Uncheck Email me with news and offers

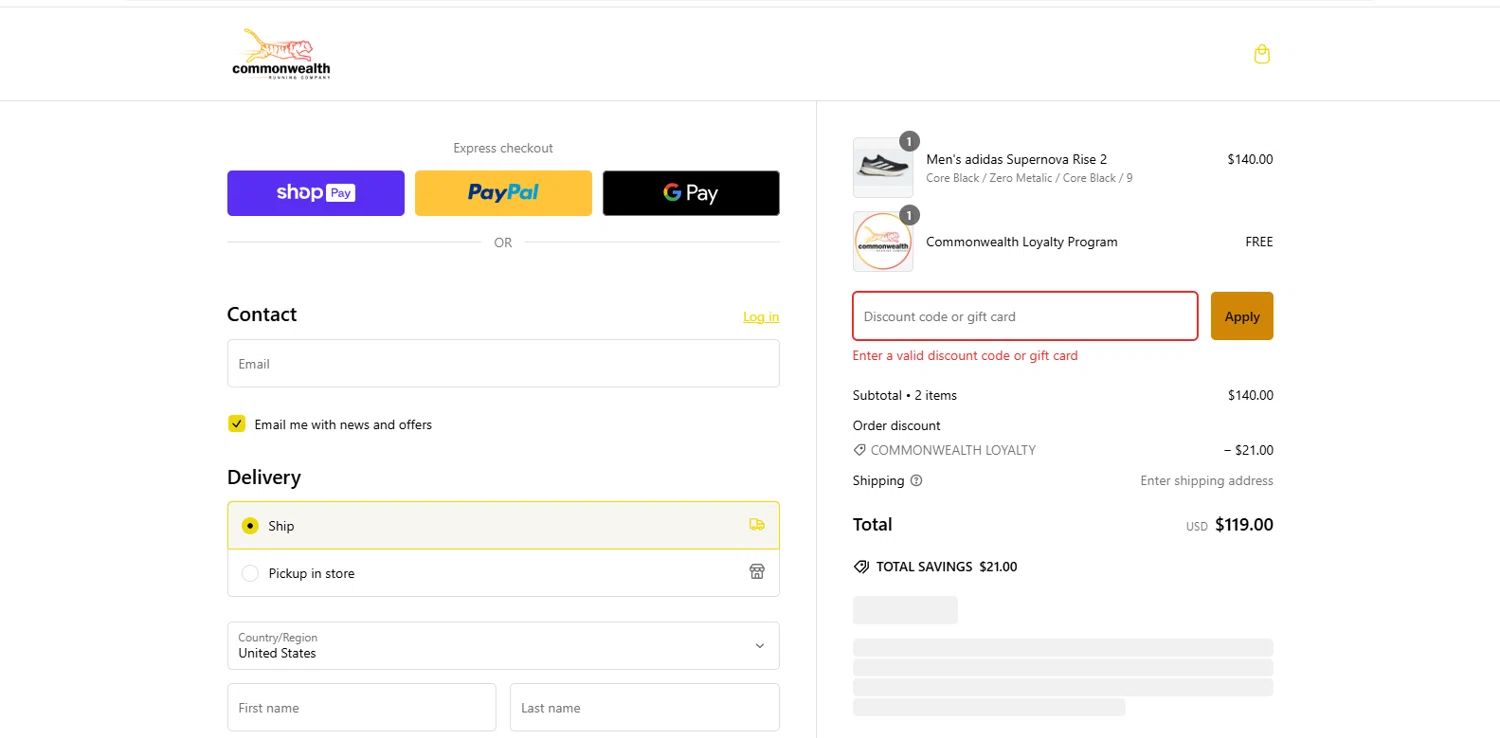236,424
